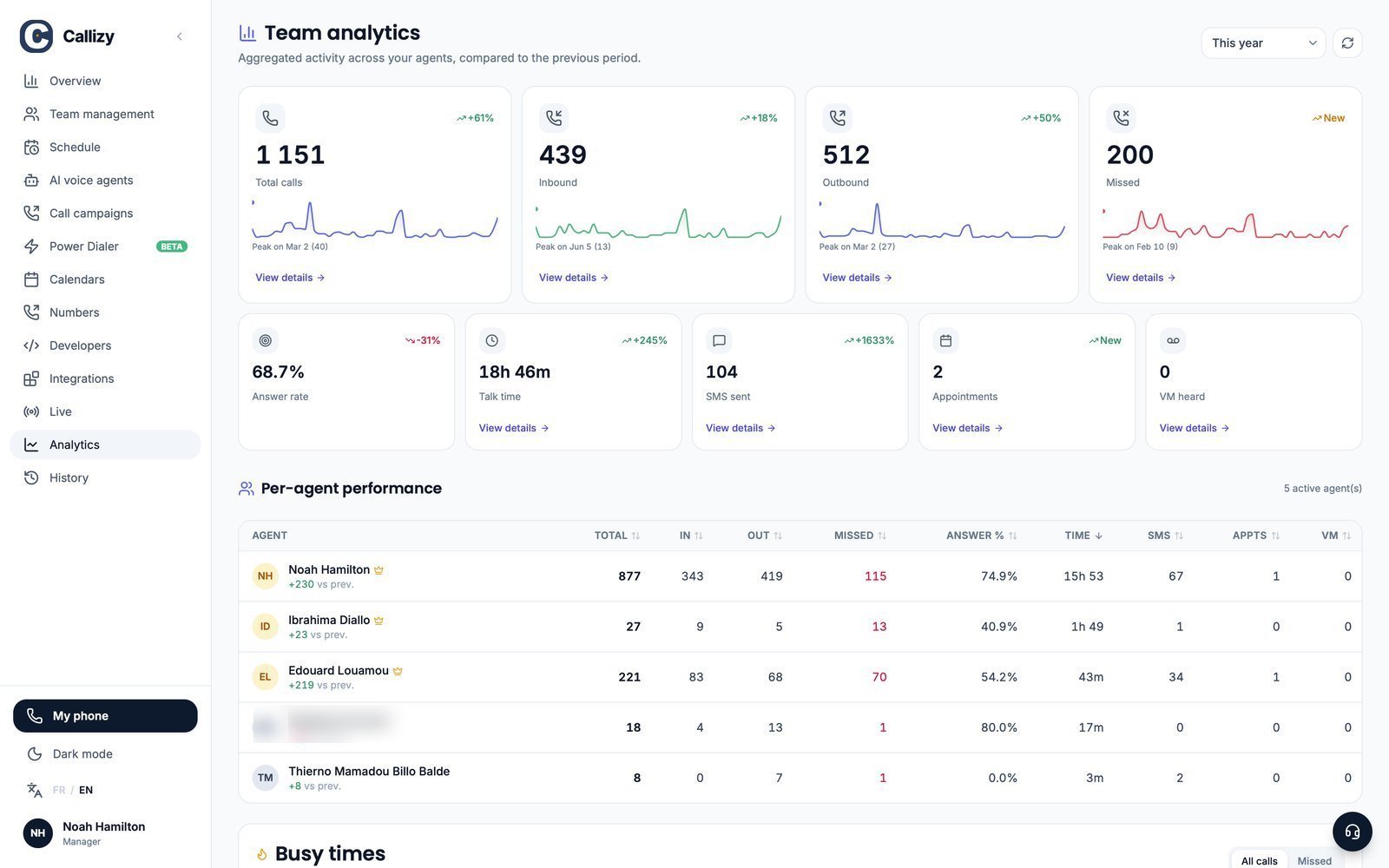
Task: Click the Total calls sparkline chart
Action: [375, 220]
